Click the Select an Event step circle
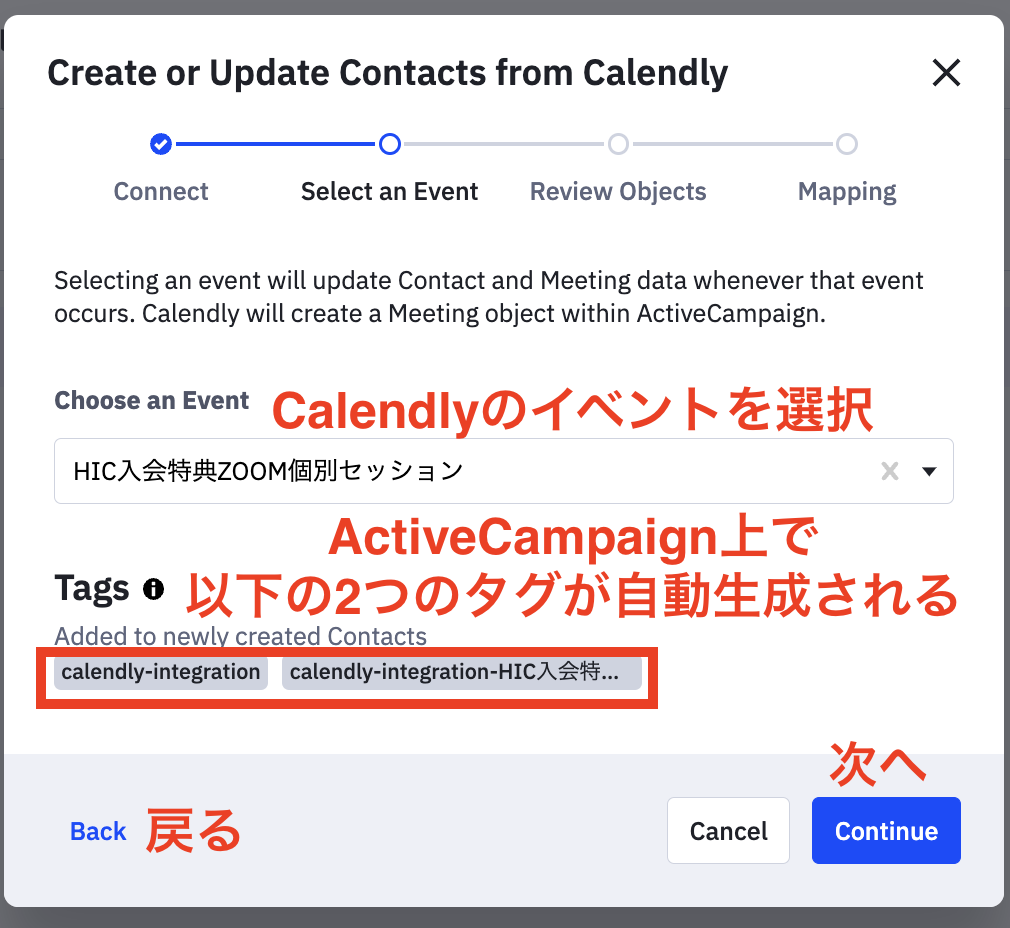The width and height of the screenshot is (1010, 928). (390, 144)
